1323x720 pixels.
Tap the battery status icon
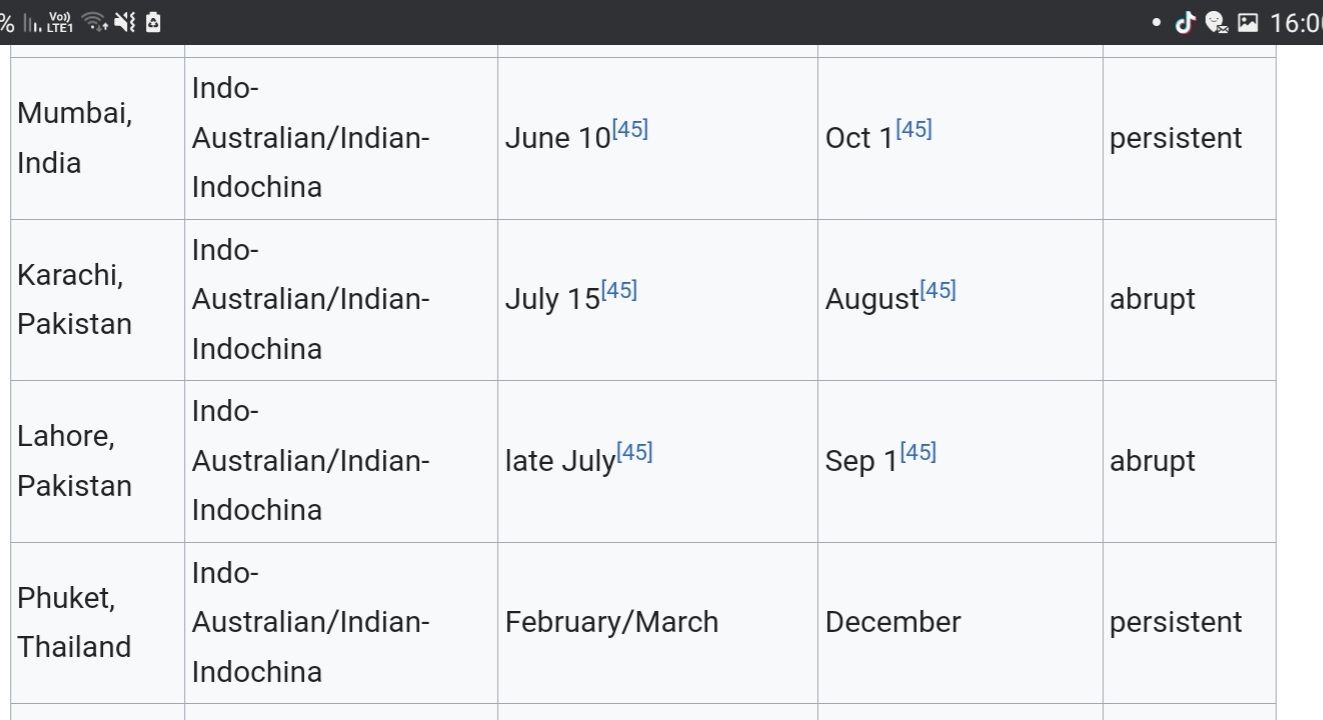click(x=153, y=22)
